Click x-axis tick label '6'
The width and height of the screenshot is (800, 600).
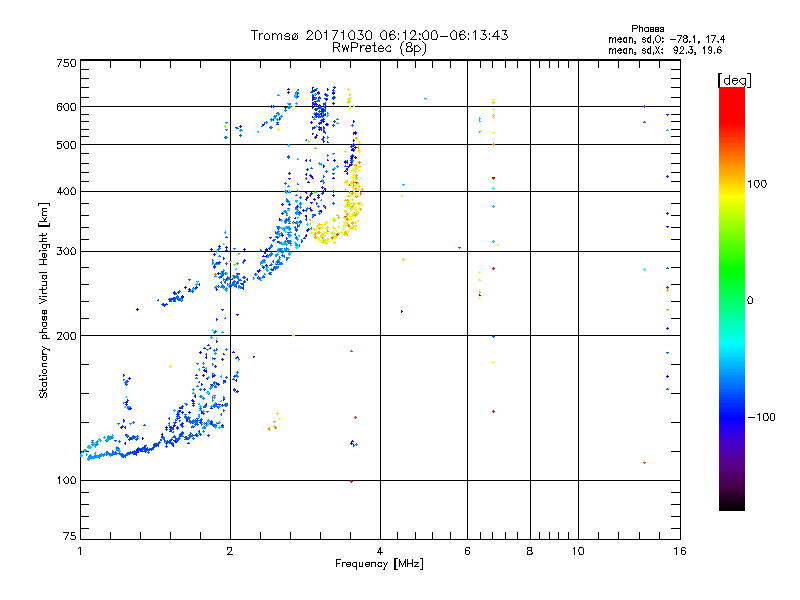(x=467, y=551)
